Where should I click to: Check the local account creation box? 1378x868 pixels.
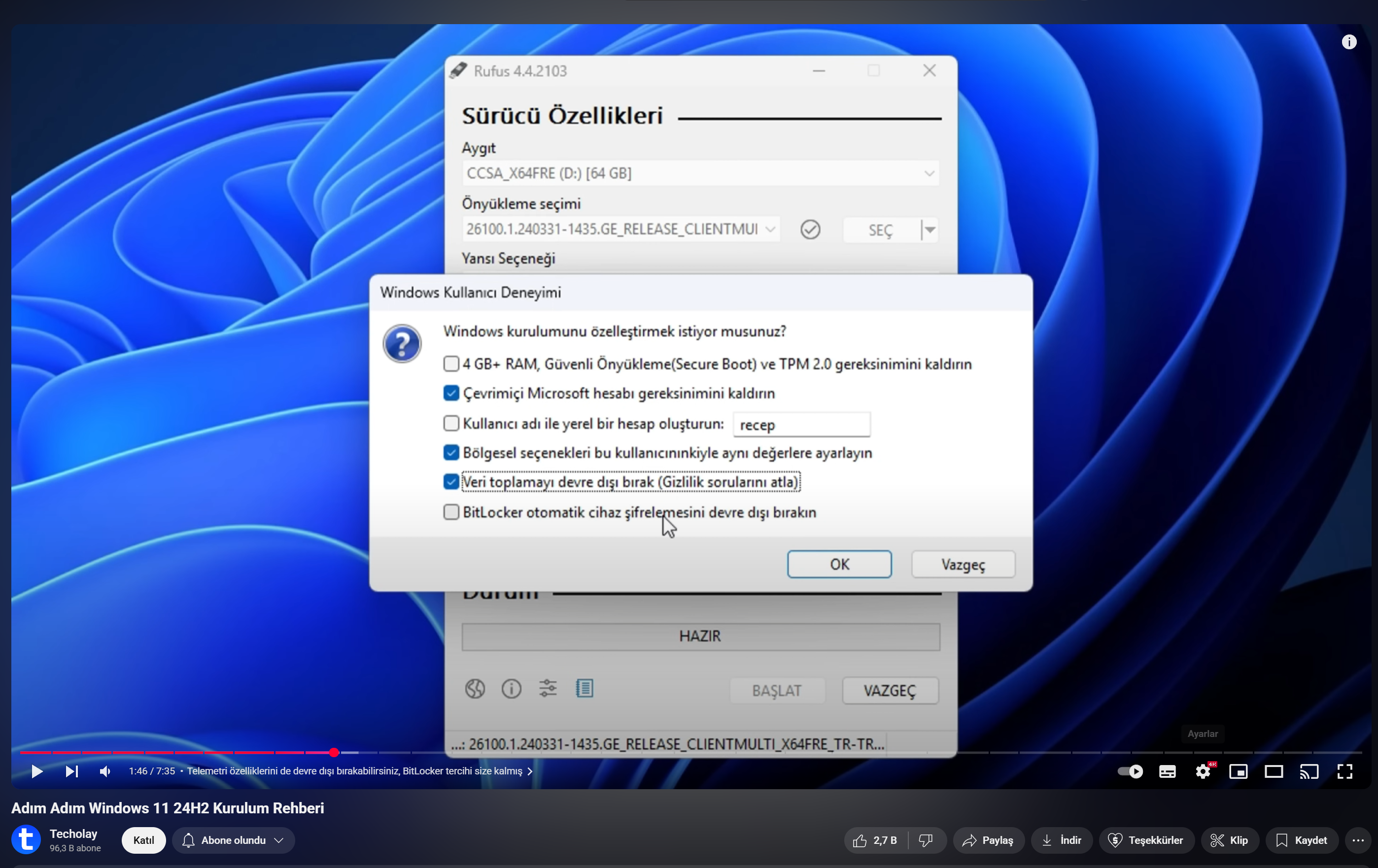451,424
